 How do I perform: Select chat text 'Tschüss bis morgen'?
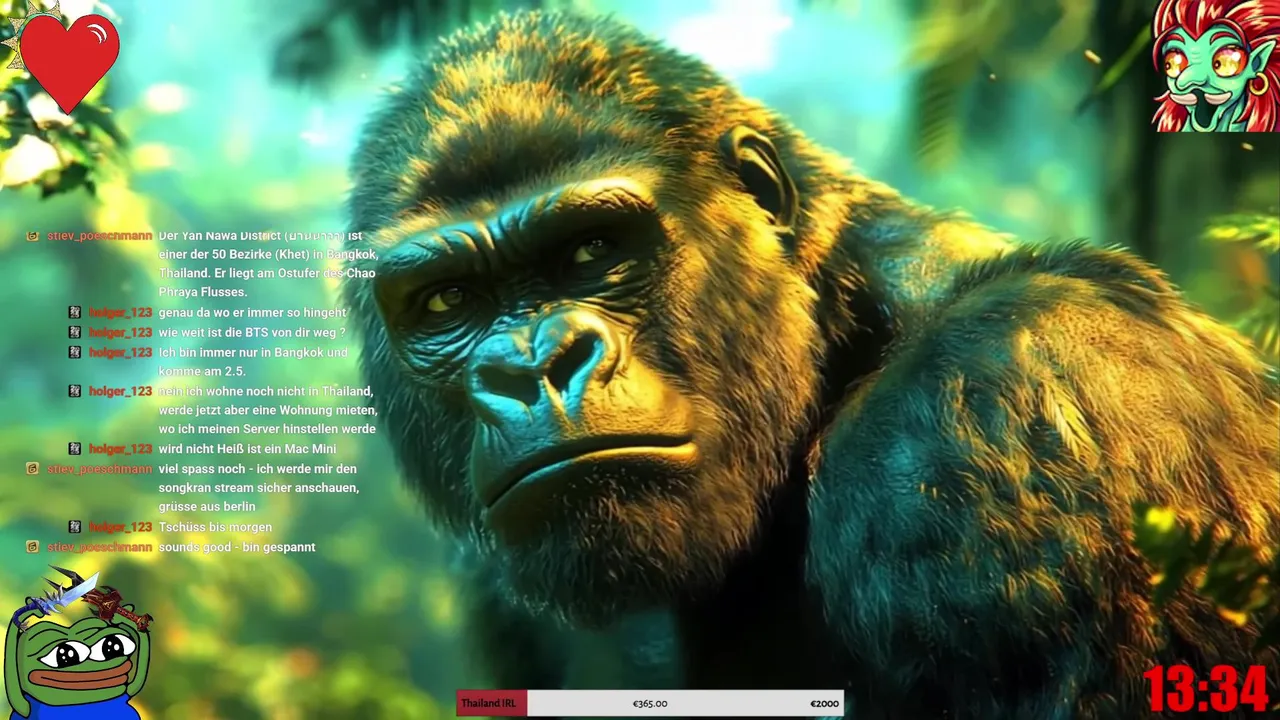tap(215, 527)
